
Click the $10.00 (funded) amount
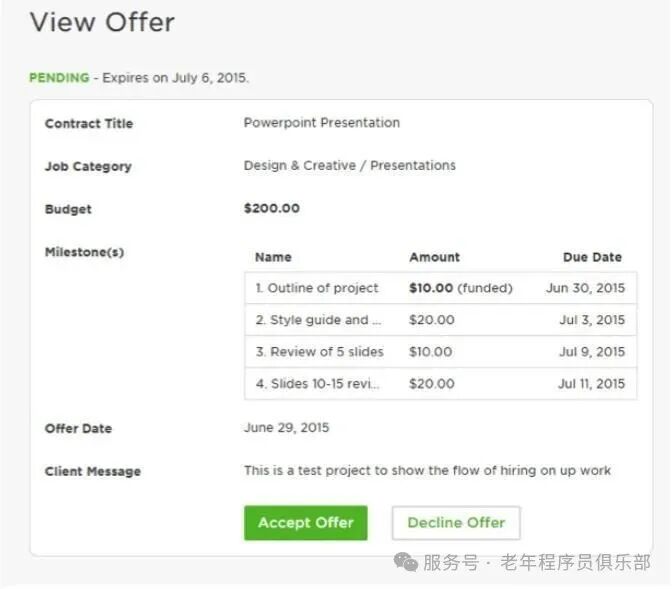tap(460, 288)
